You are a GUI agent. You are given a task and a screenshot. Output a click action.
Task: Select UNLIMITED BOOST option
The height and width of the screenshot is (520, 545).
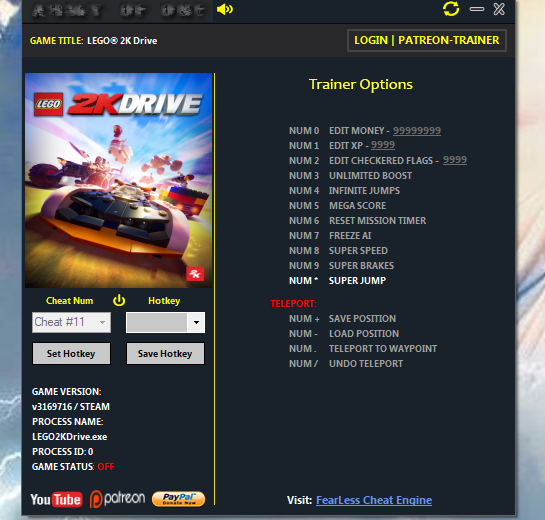(x=370, y=176)
